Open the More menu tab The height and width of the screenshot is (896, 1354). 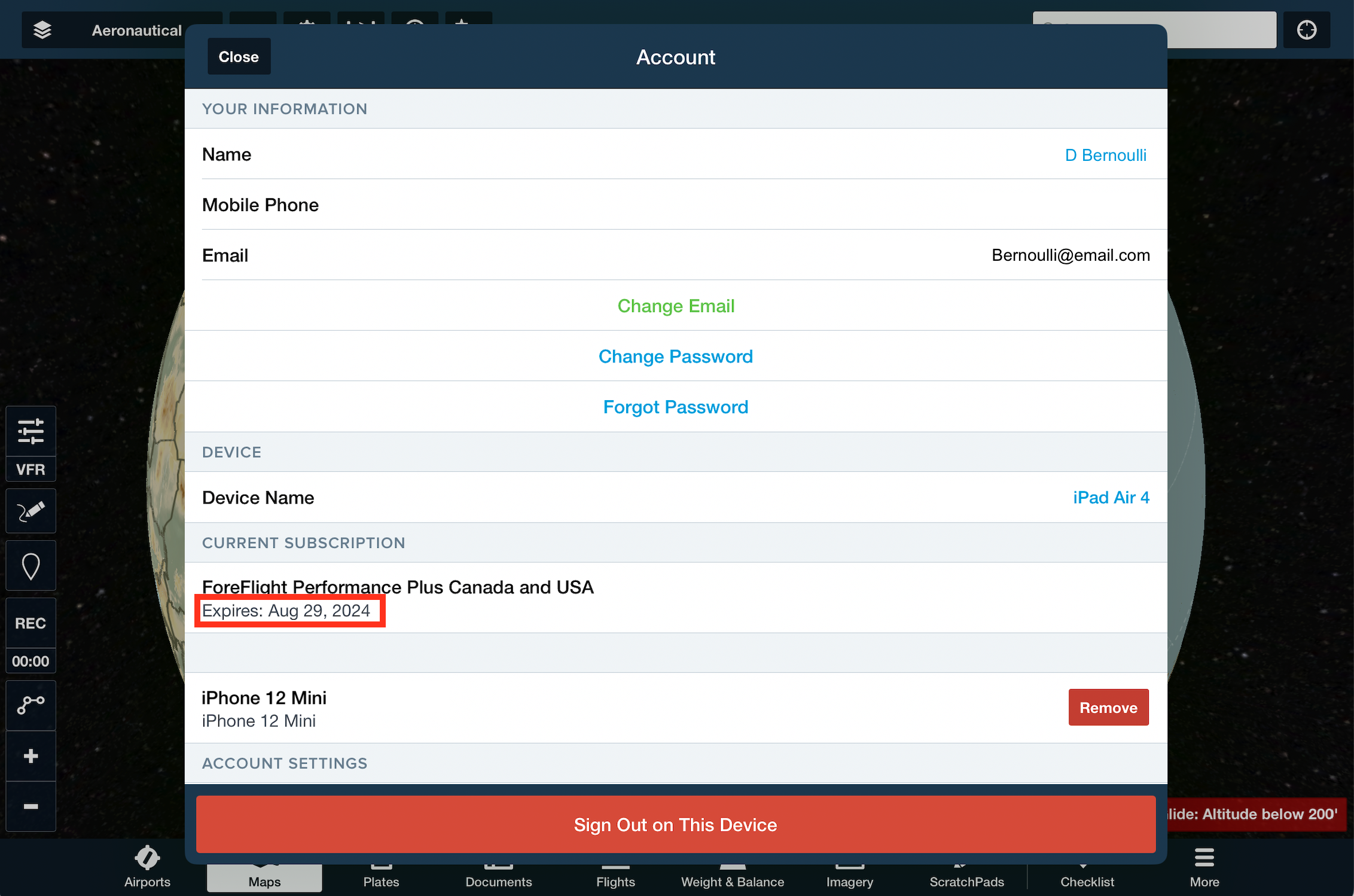[1204, 867]
